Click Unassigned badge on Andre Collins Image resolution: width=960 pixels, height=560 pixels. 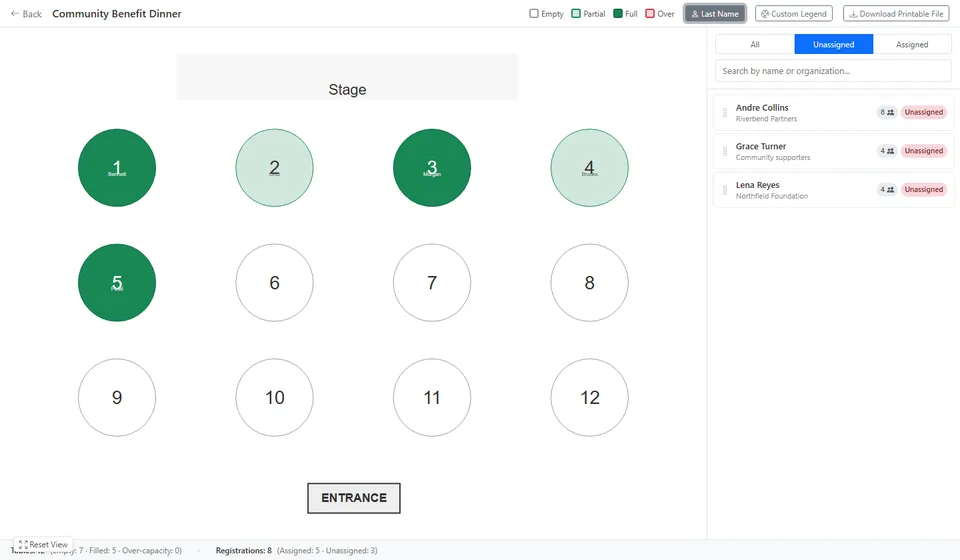pyautogui.click(x=923, y=112)
